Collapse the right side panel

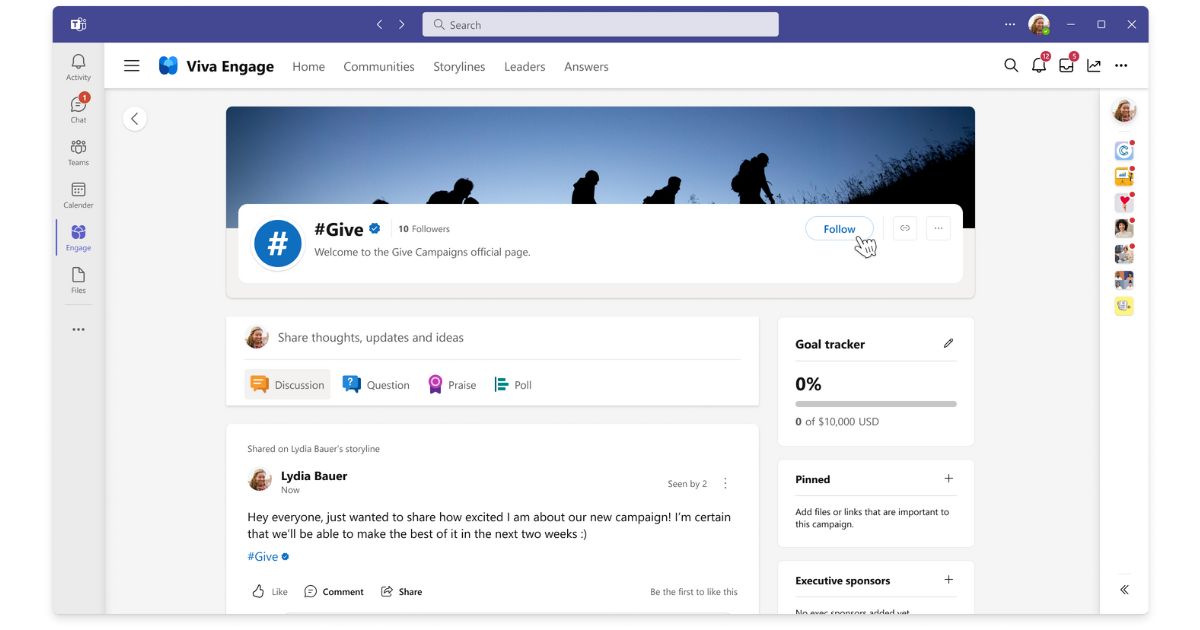coord(1124,590)
